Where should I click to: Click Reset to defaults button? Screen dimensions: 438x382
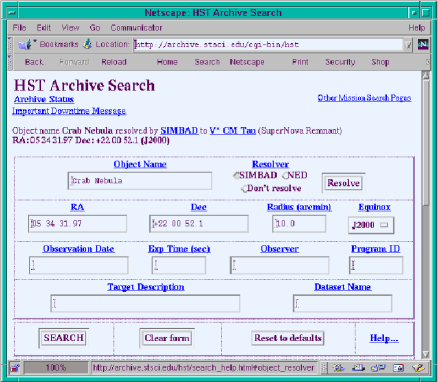click(288, 338)
